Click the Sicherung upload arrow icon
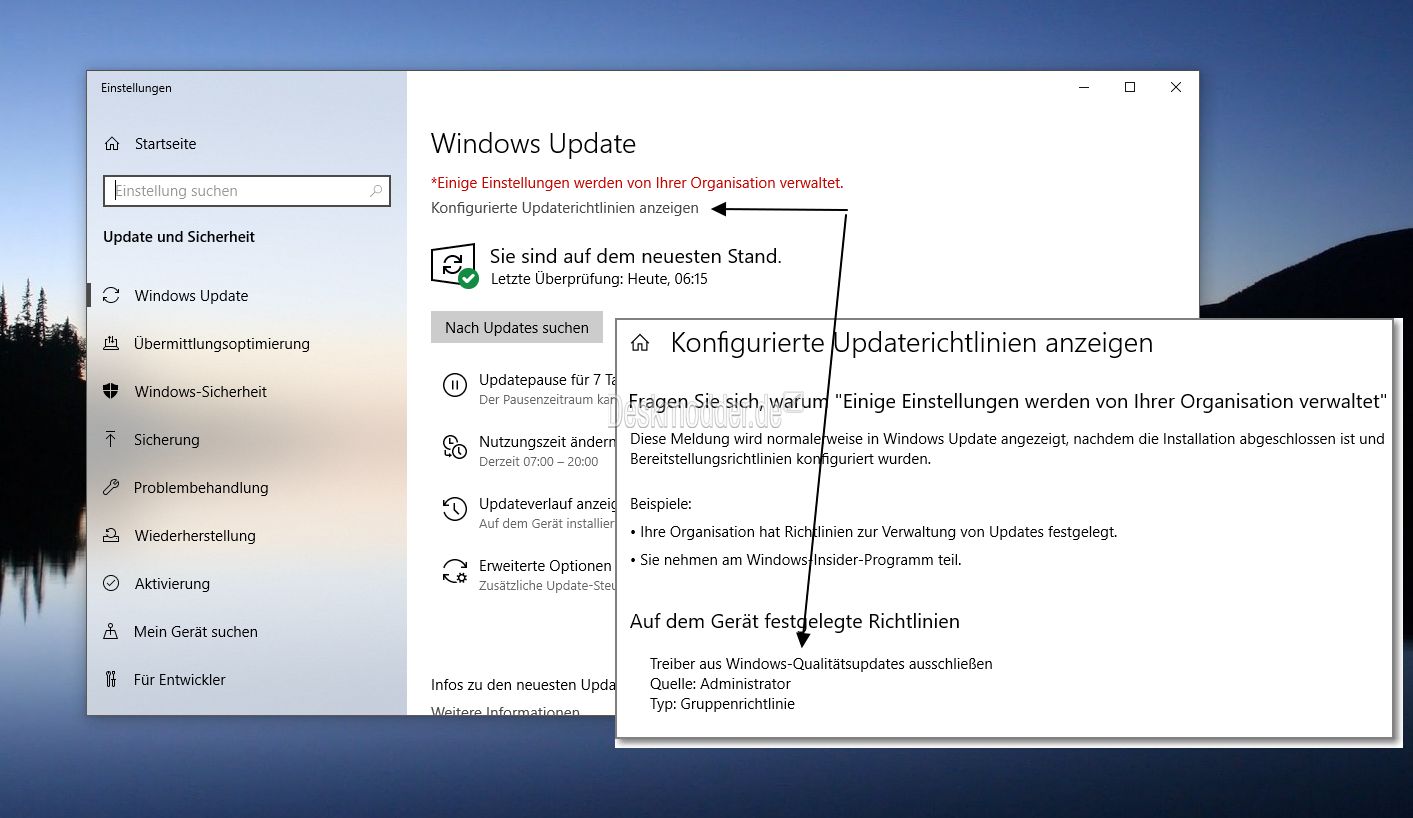This screenshot has height=818, width=1413. (111, 440)
